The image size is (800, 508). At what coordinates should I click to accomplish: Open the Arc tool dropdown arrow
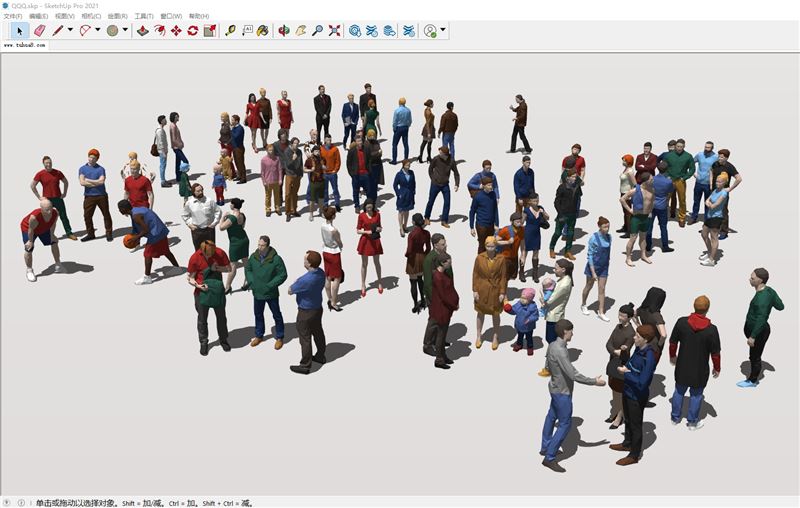point(97,30)
